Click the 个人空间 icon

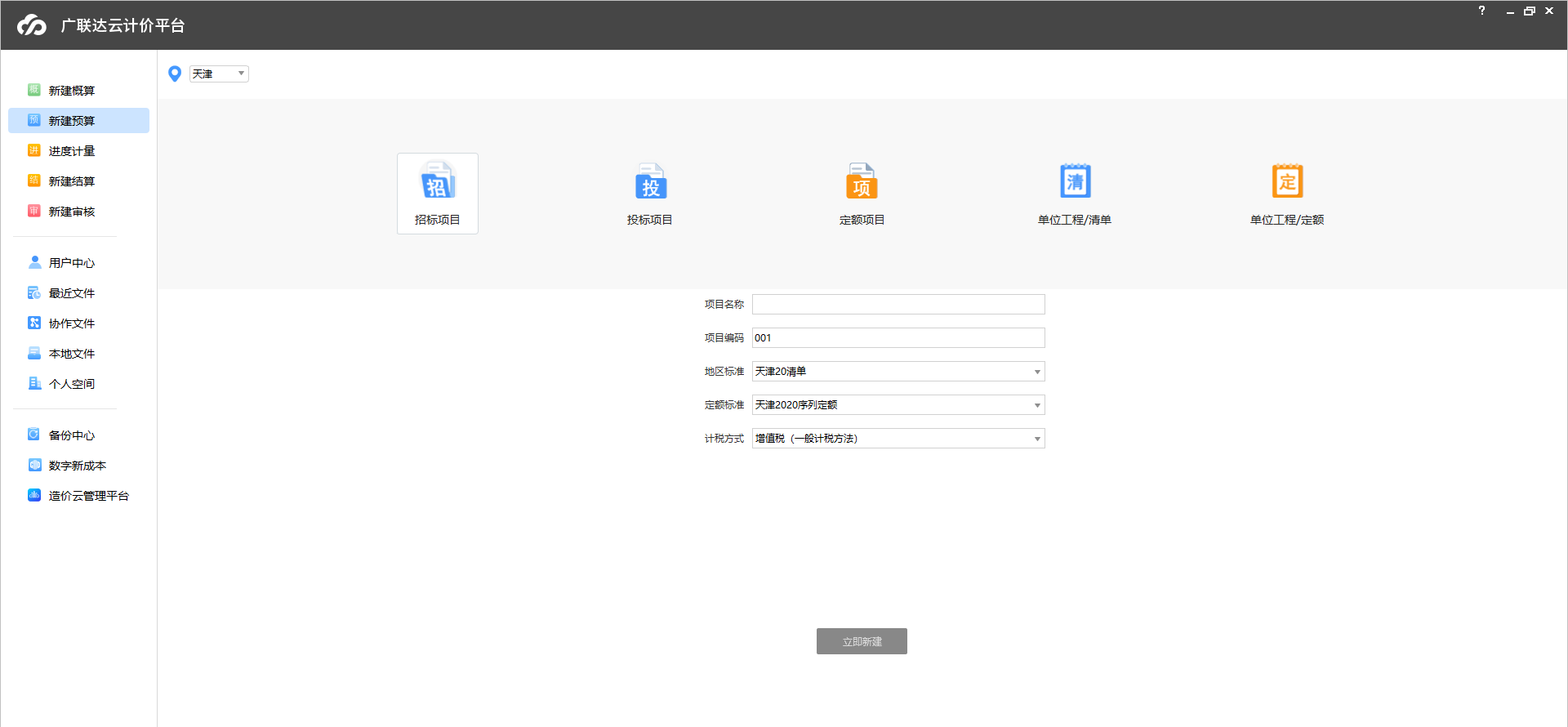(x=34, y=383)
